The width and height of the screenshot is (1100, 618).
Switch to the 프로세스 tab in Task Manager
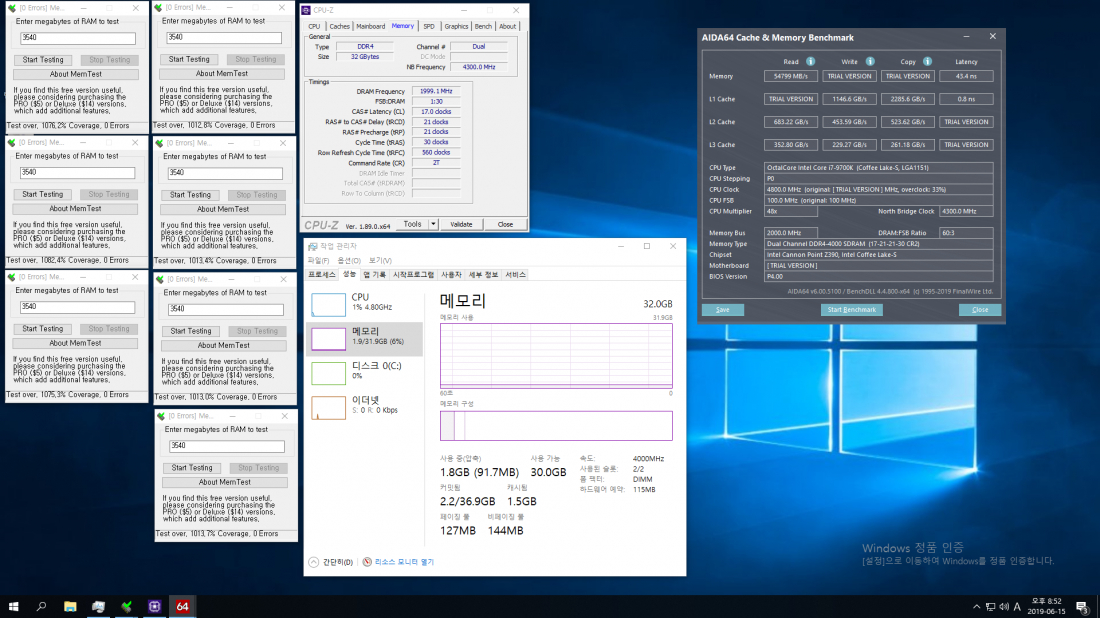323,275
